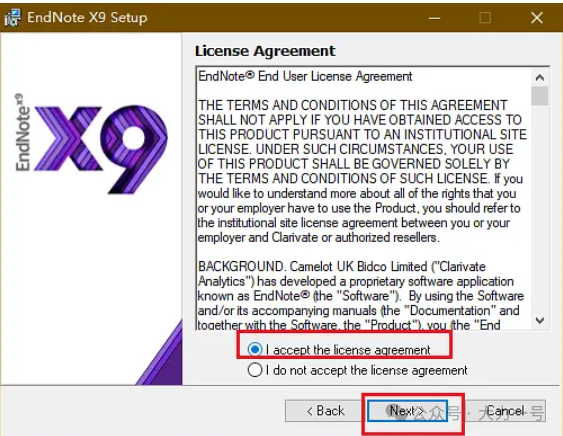
Task: Click the BACKGROUND paragraph in the license text
Action: (360, 296)
